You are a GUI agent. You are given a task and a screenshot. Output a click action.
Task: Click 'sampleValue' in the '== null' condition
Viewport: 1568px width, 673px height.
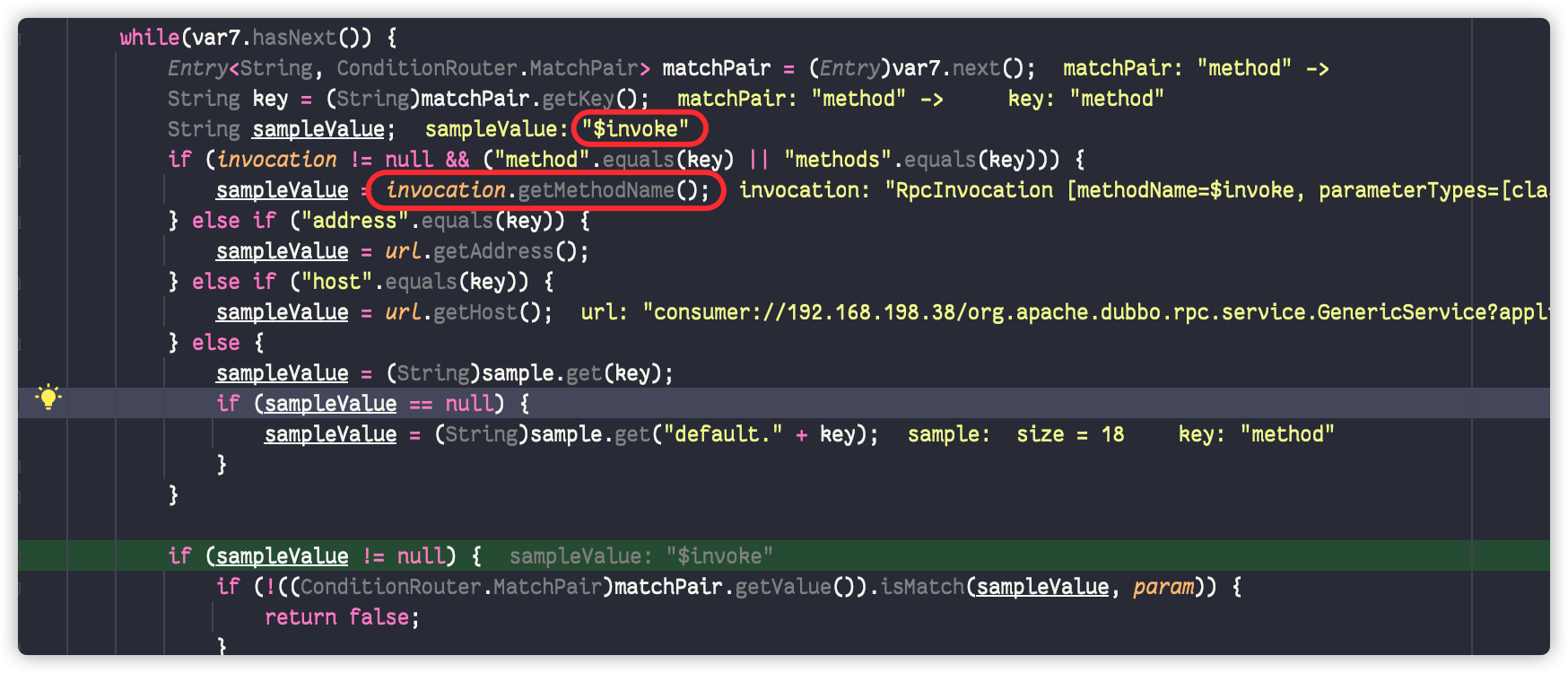330,404
